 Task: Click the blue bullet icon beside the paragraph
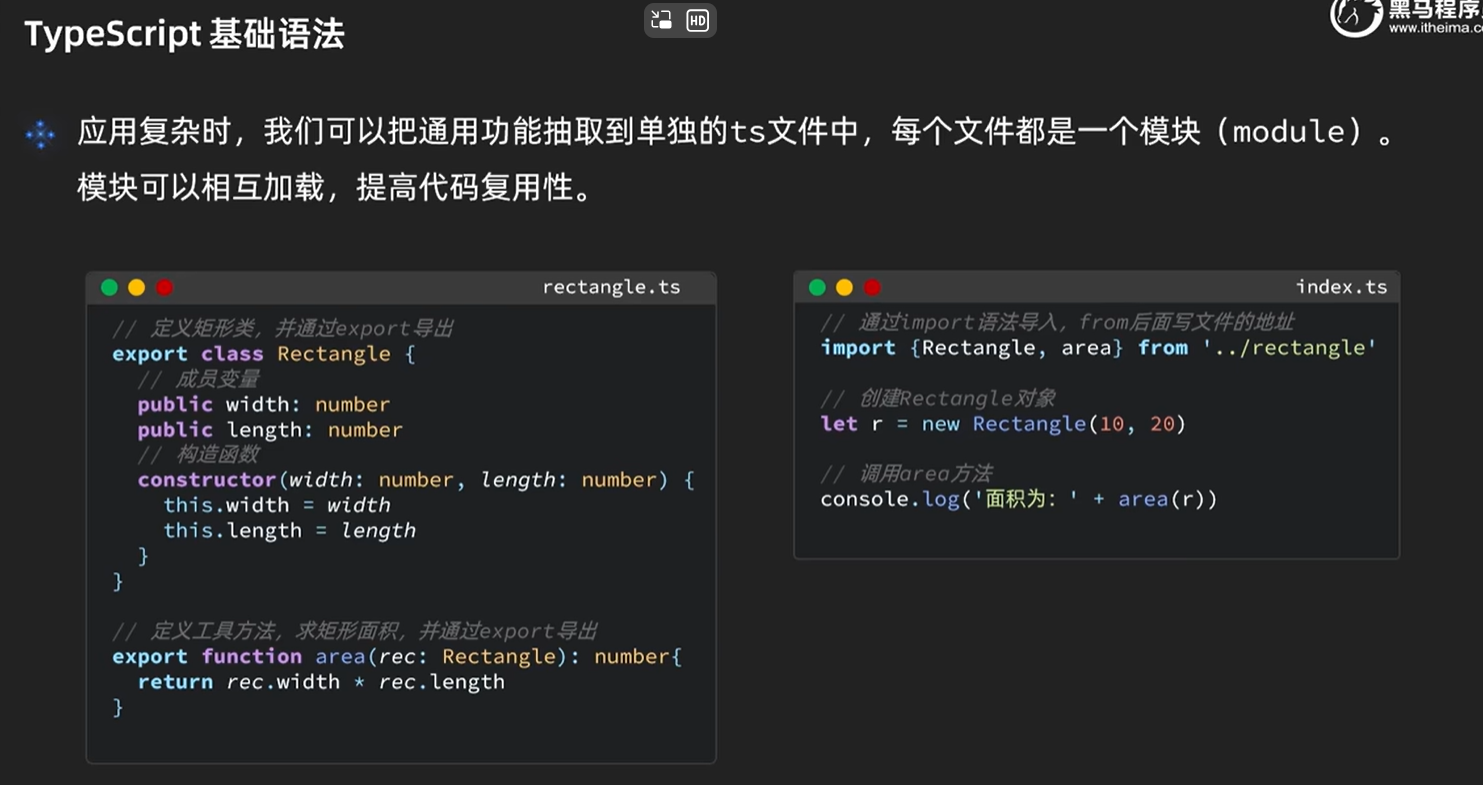coord(40,134)
